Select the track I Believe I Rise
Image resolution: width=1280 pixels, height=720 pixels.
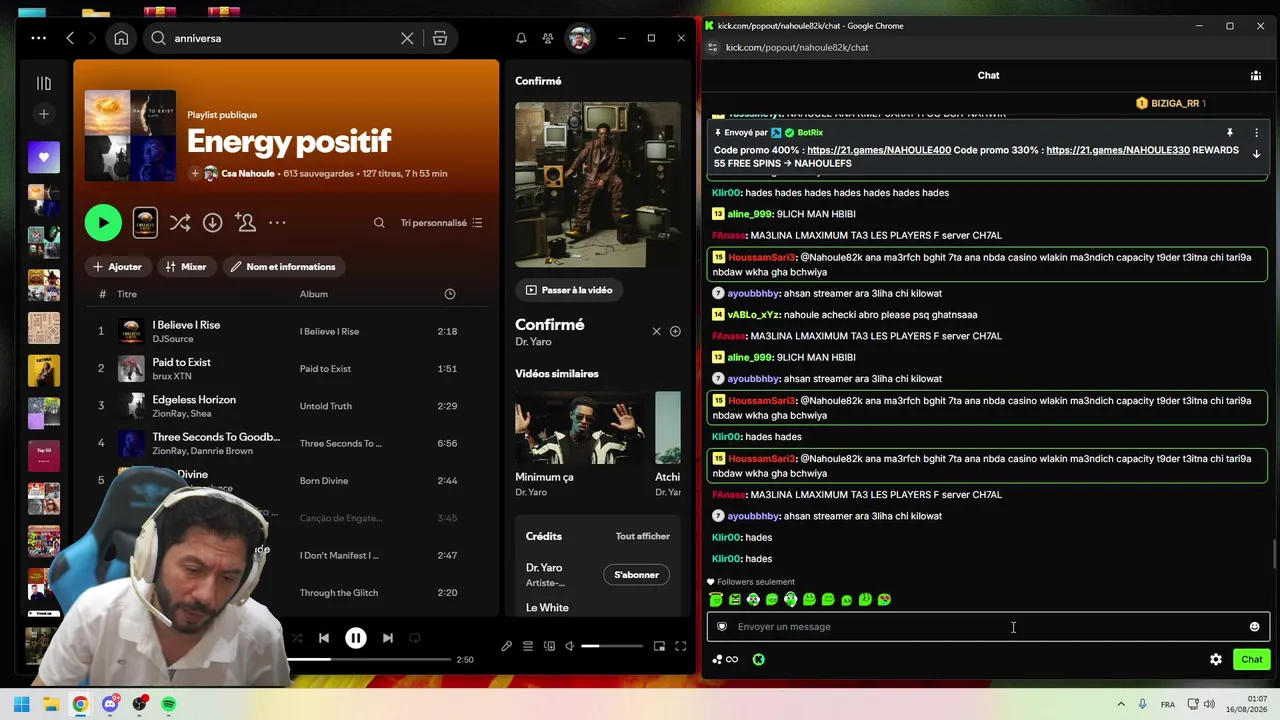pyautogui.click(x=186, y=325)
